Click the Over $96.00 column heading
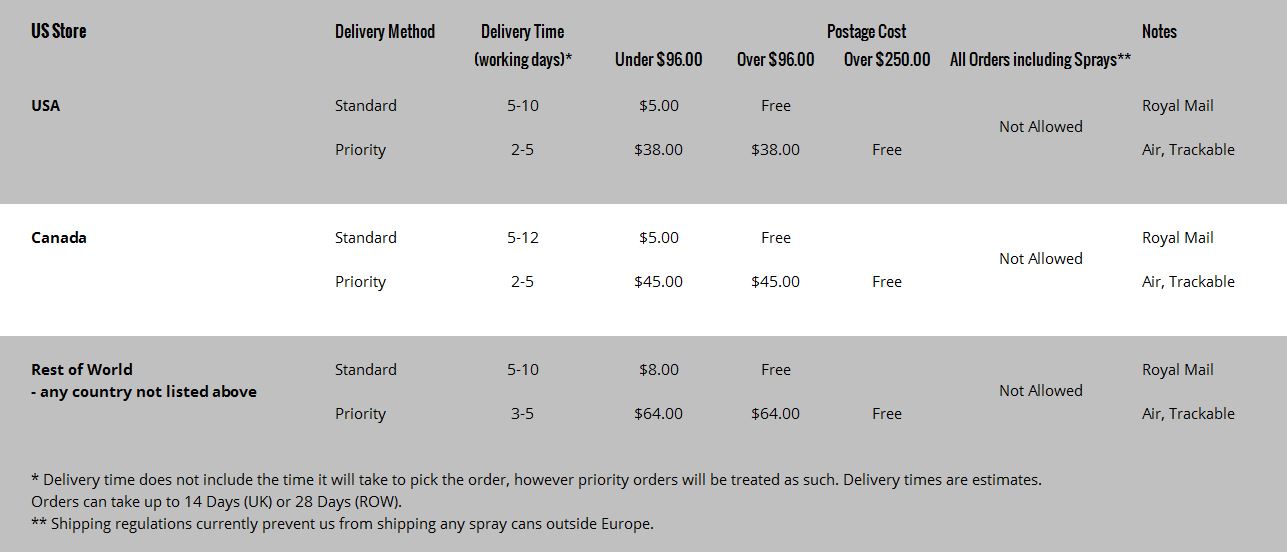This screenshot has width=1287, height=552. 775,60
